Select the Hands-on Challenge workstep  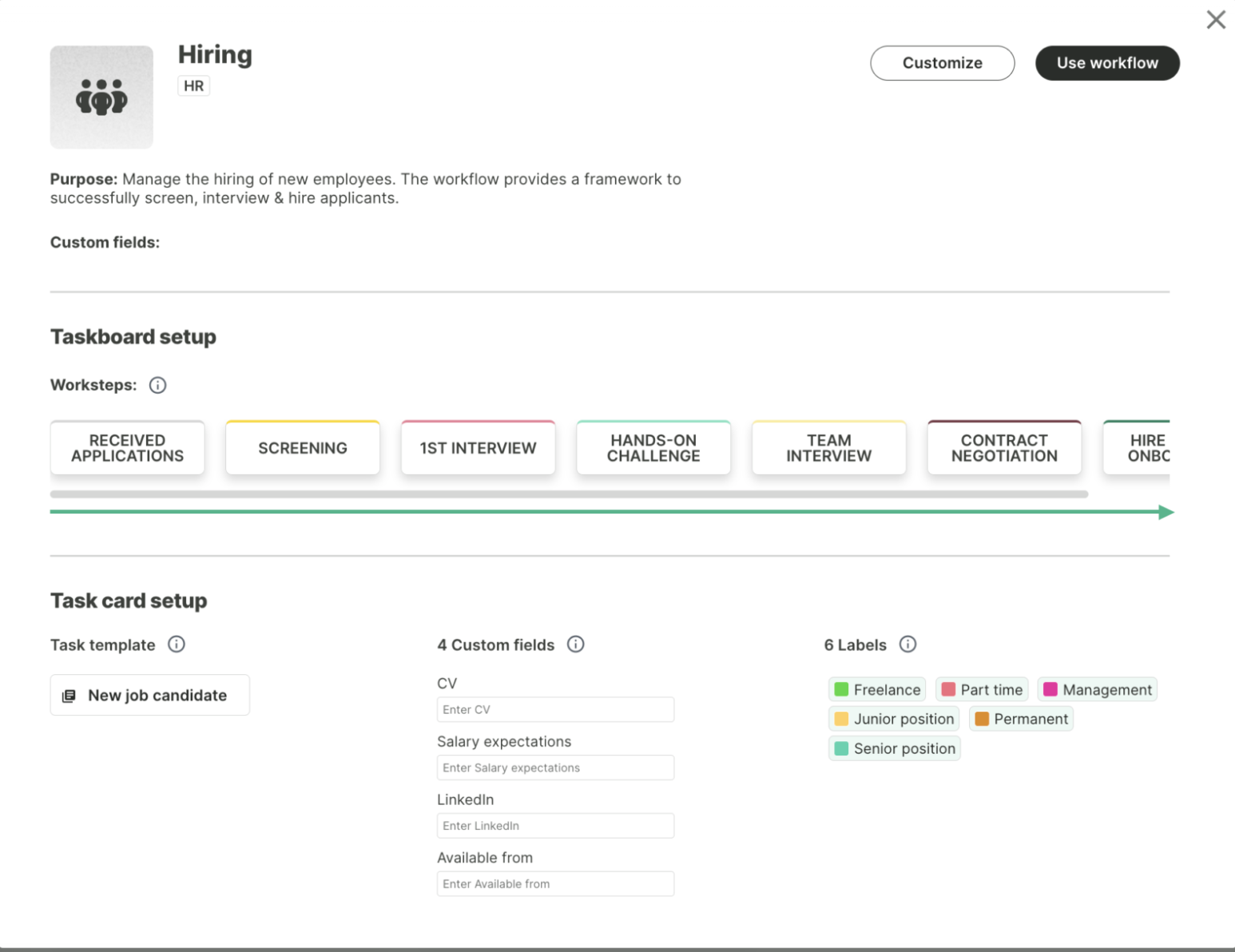coord(653,448)
